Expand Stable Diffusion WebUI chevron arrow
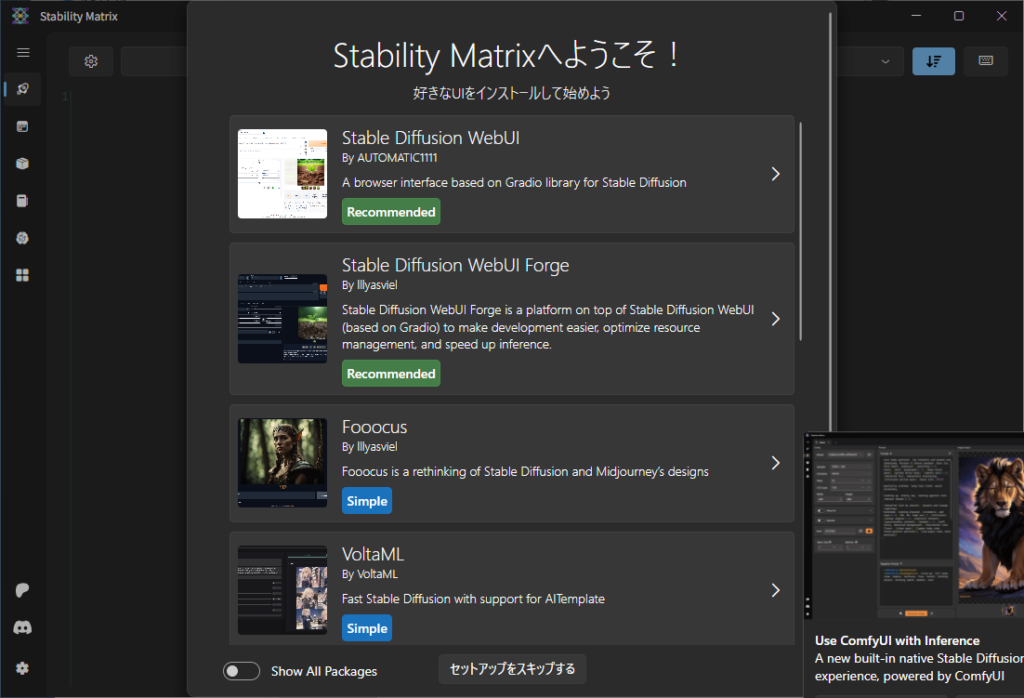The height and width of the screenshot is (698, 1024). 775,174
